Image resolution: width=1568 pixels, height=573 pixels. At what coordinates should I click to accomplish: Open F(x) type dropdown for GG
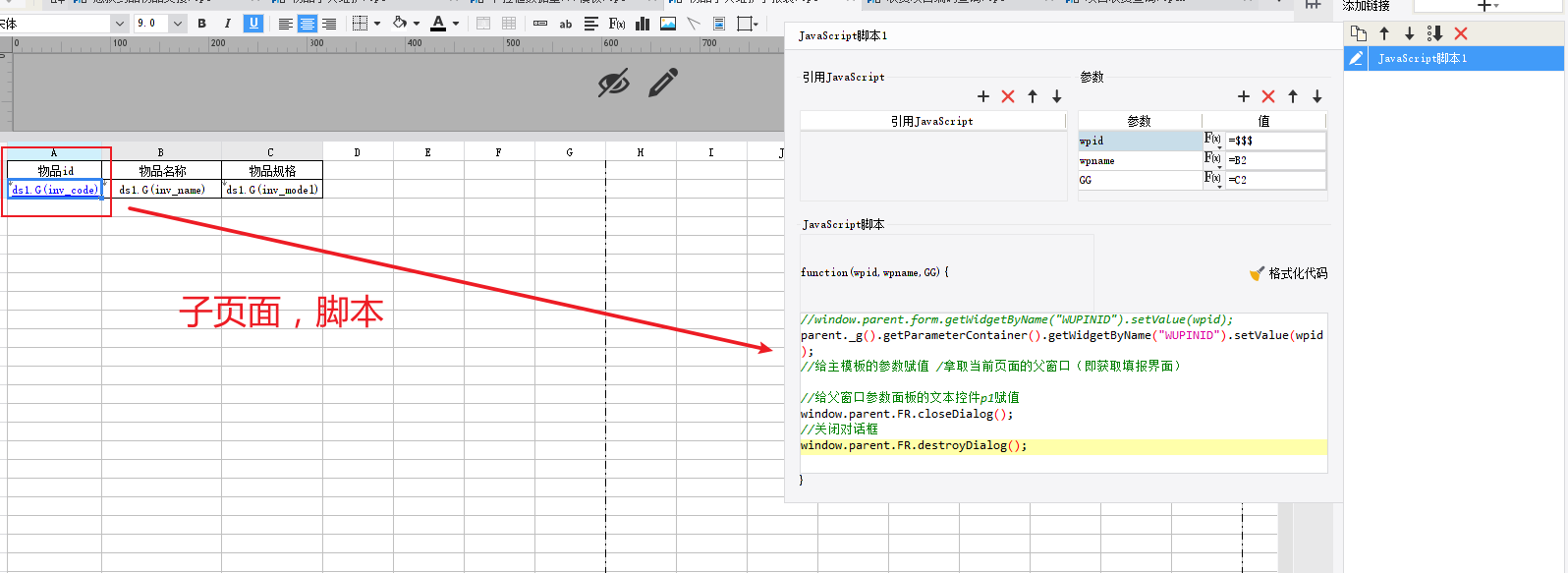coord(1213,180)
